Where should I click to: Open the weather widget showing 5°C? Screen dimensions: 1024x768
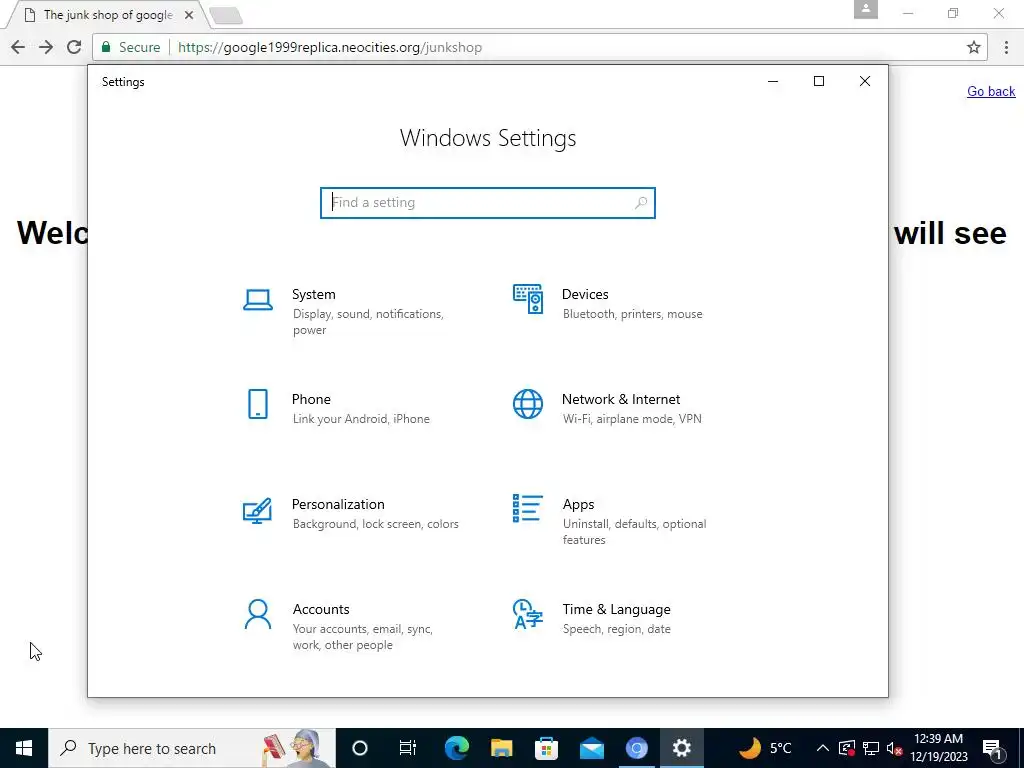[x=765, y=748]
